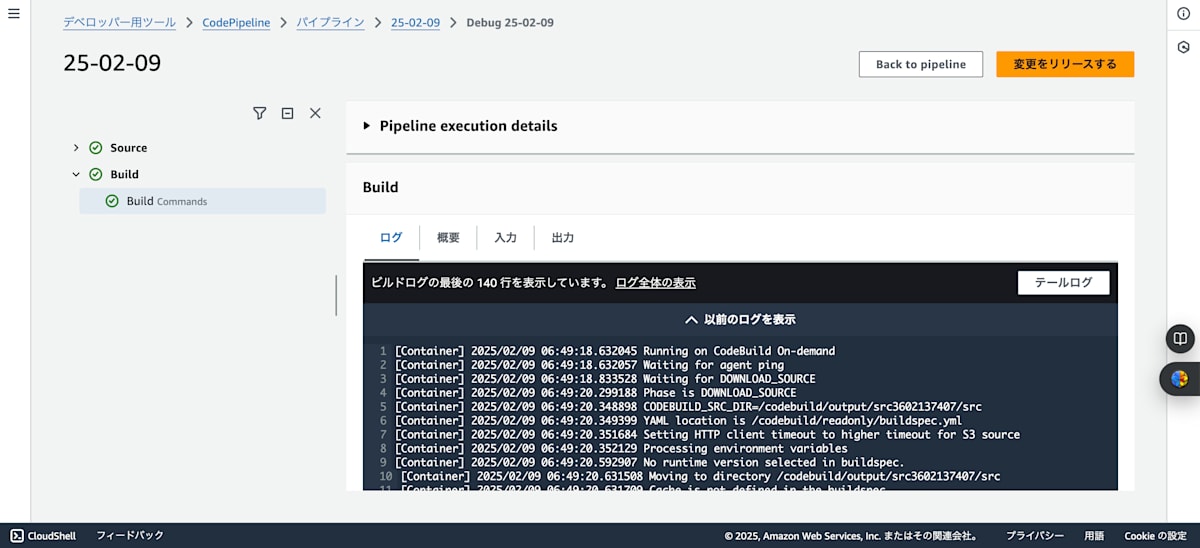Click the テールログ button

(x=1064, y=283)
